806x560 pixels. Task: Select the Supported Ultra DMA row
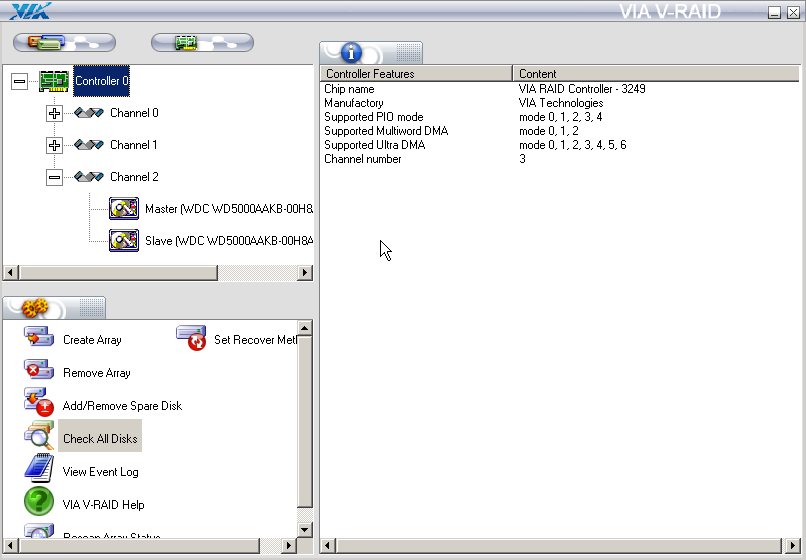pos(560,145)
